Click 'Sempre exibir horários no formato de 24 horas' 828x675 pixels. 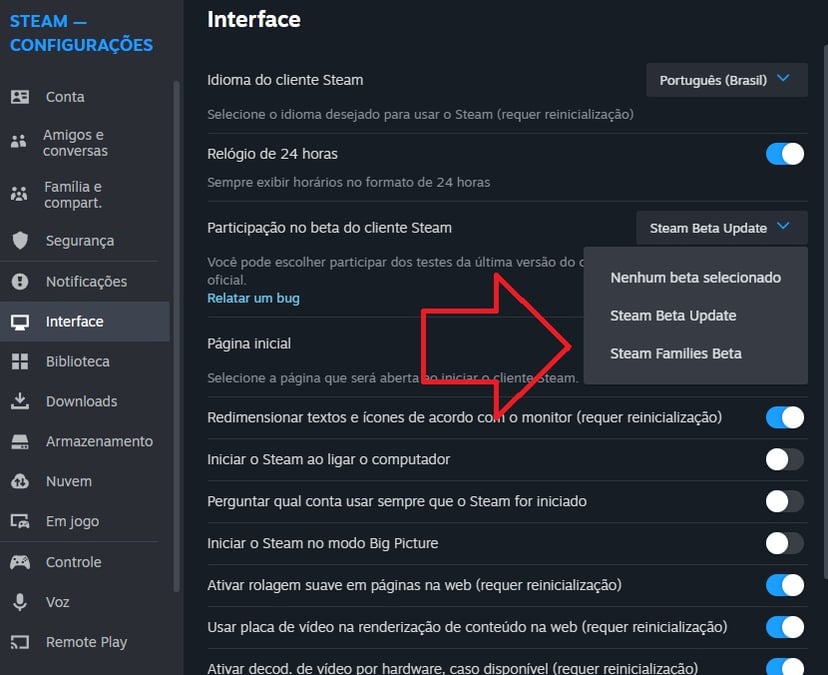(349, 182)
